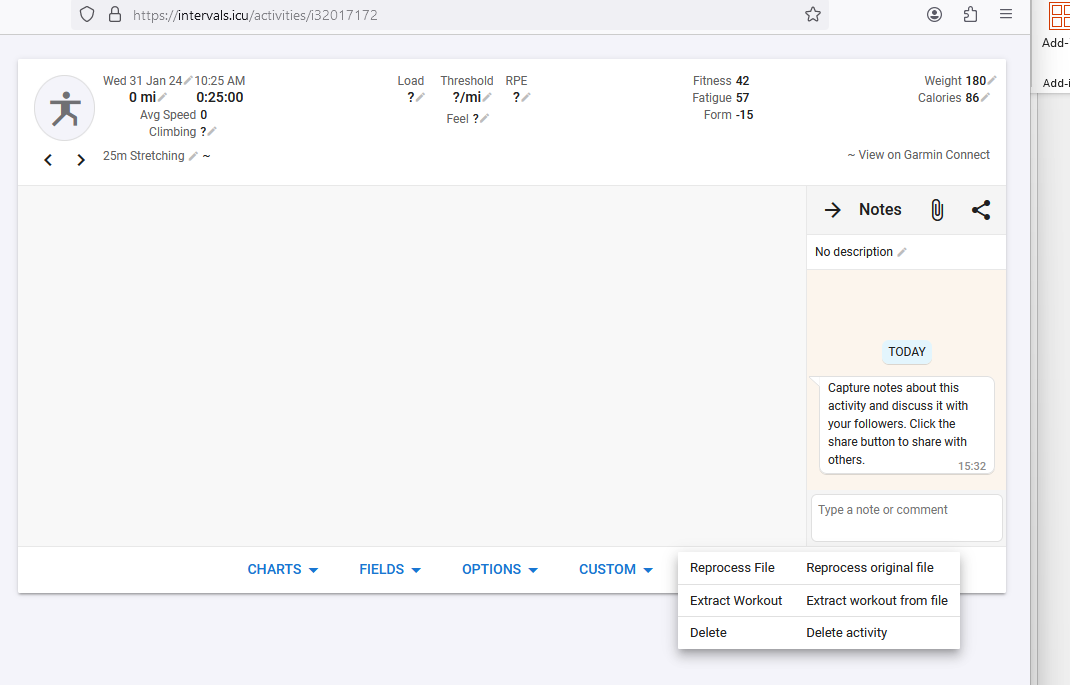Open the Firefox account icon
The height and width of the screenshot is (685, 1070).
(934, 14)
